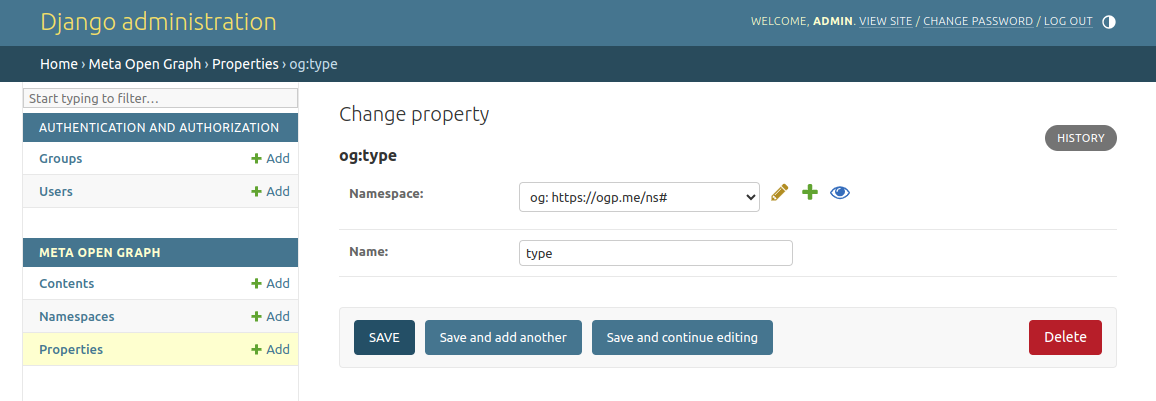Go to Home breadcrumb
The width and height of the screenshot is (1156, 401).
pos(59,64)
